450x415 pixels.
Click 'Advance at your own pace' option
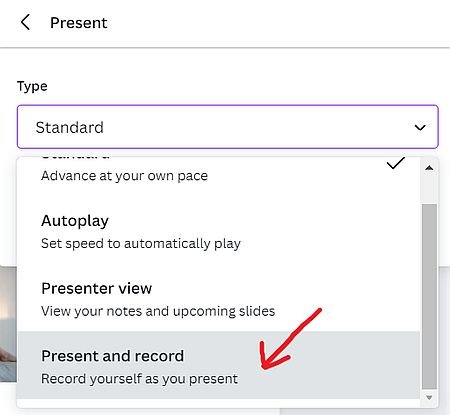coord(124,176)
